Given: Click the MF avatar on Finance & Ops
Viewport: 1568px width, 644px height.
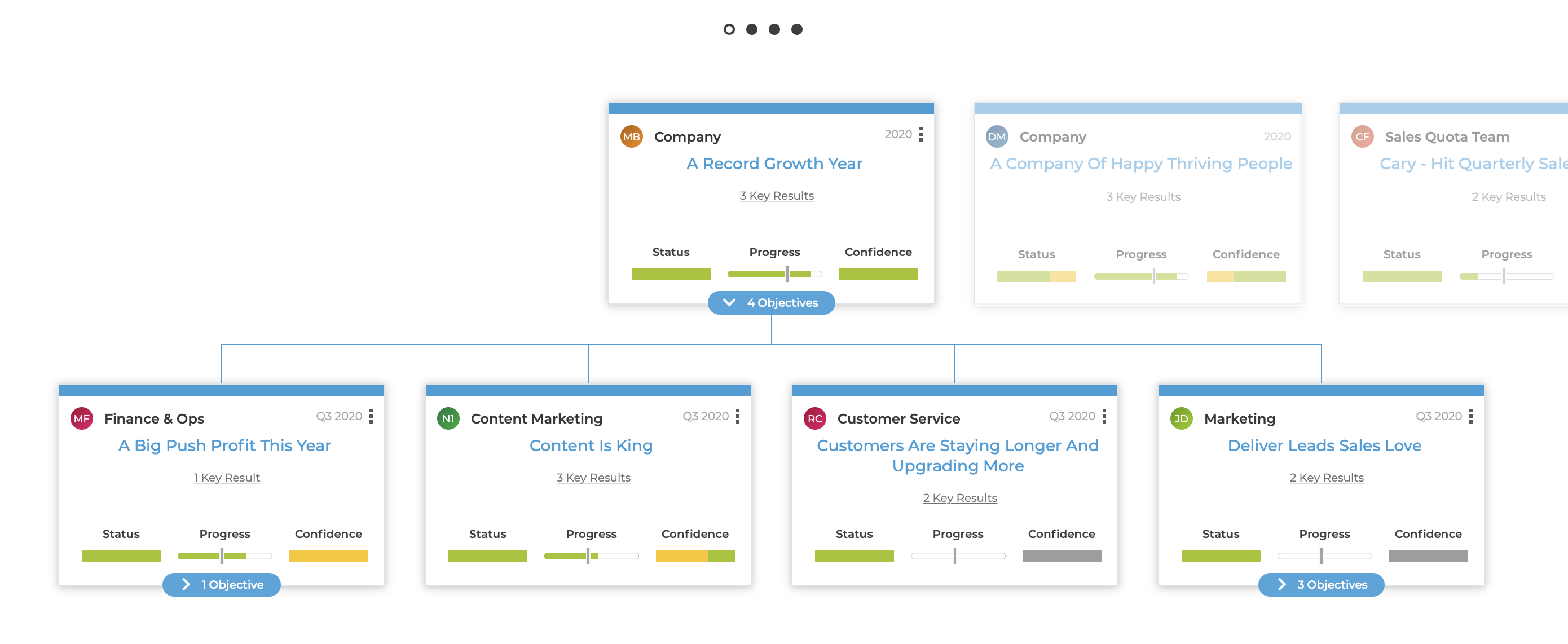Looking at the screenshot, I should pyautogui.click(x=82, y=418).
